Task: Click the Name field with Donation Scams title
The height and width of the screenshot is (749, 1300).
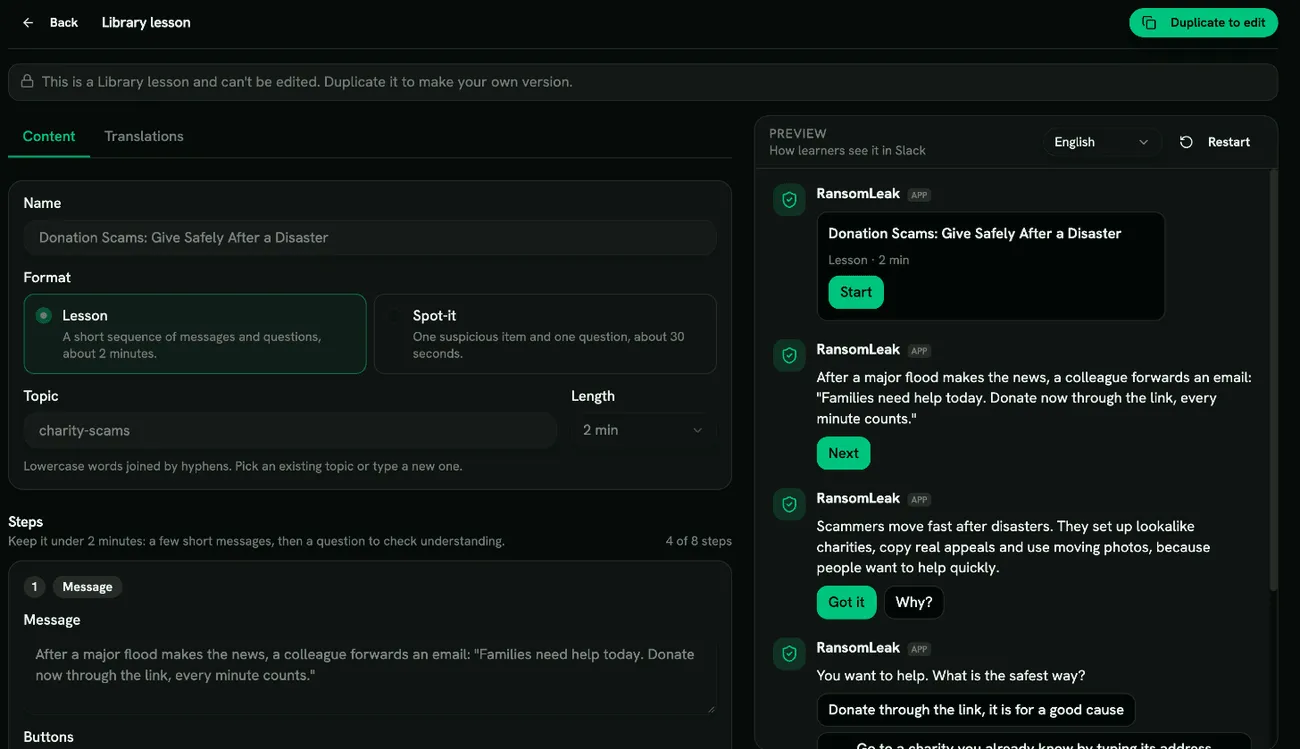Action: (370, 238)
